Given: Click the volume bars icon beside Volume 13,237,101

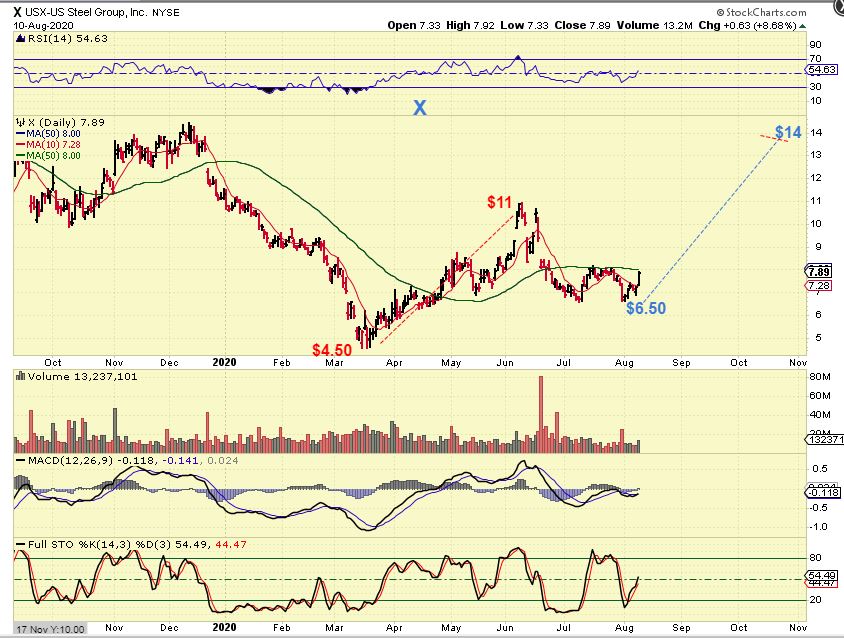Looking at the screenshot, I should [x=20, y=376].
